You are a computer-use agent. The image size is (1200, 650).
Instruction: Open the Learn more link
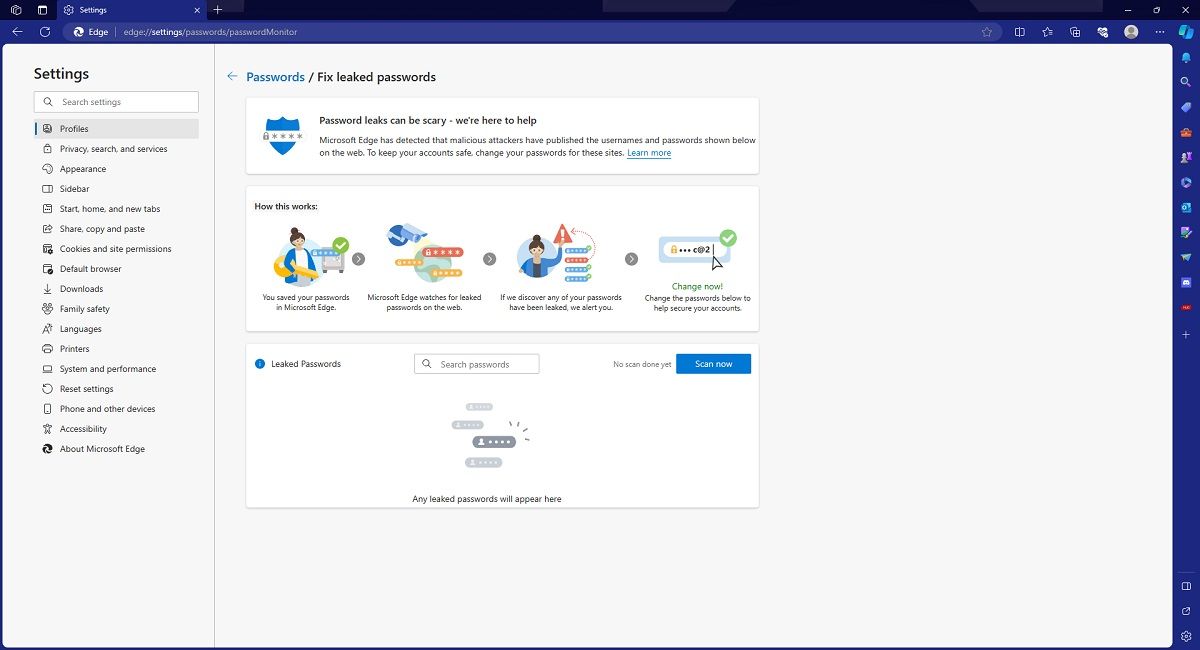tap(649, 153)
